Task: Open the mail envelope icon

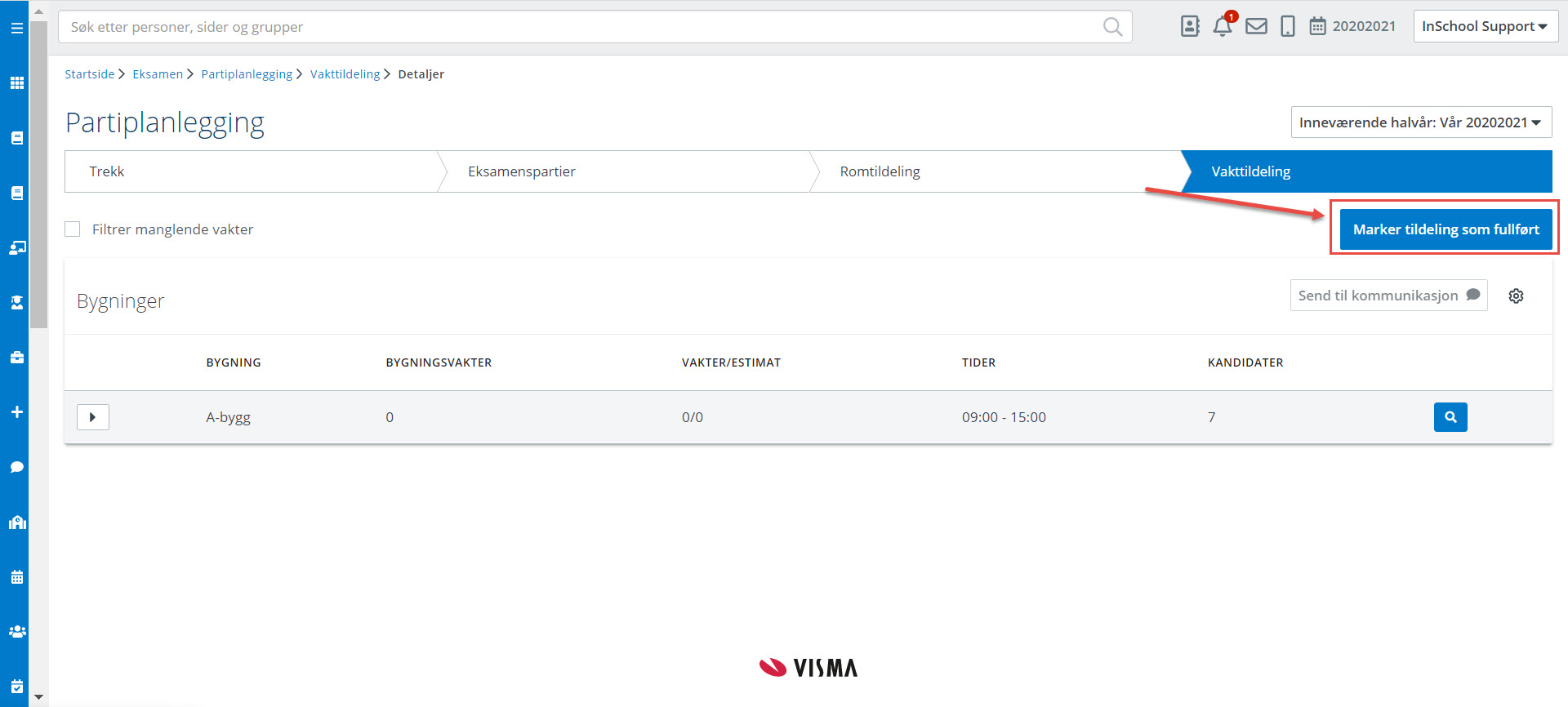Action: (1256, 26)
